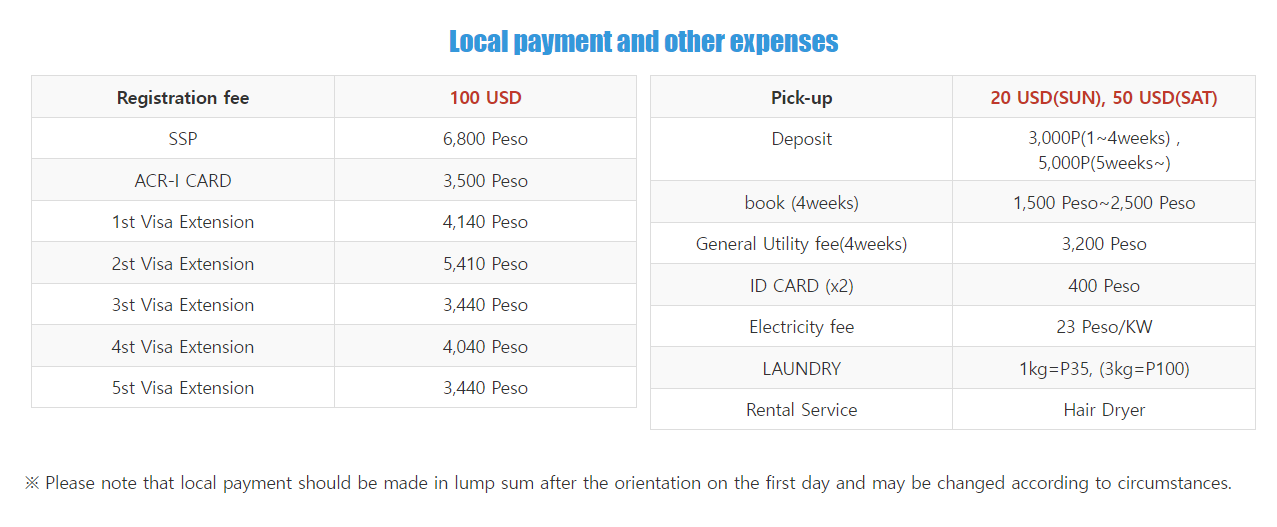Select the 5st Visa Extension label

183,388
